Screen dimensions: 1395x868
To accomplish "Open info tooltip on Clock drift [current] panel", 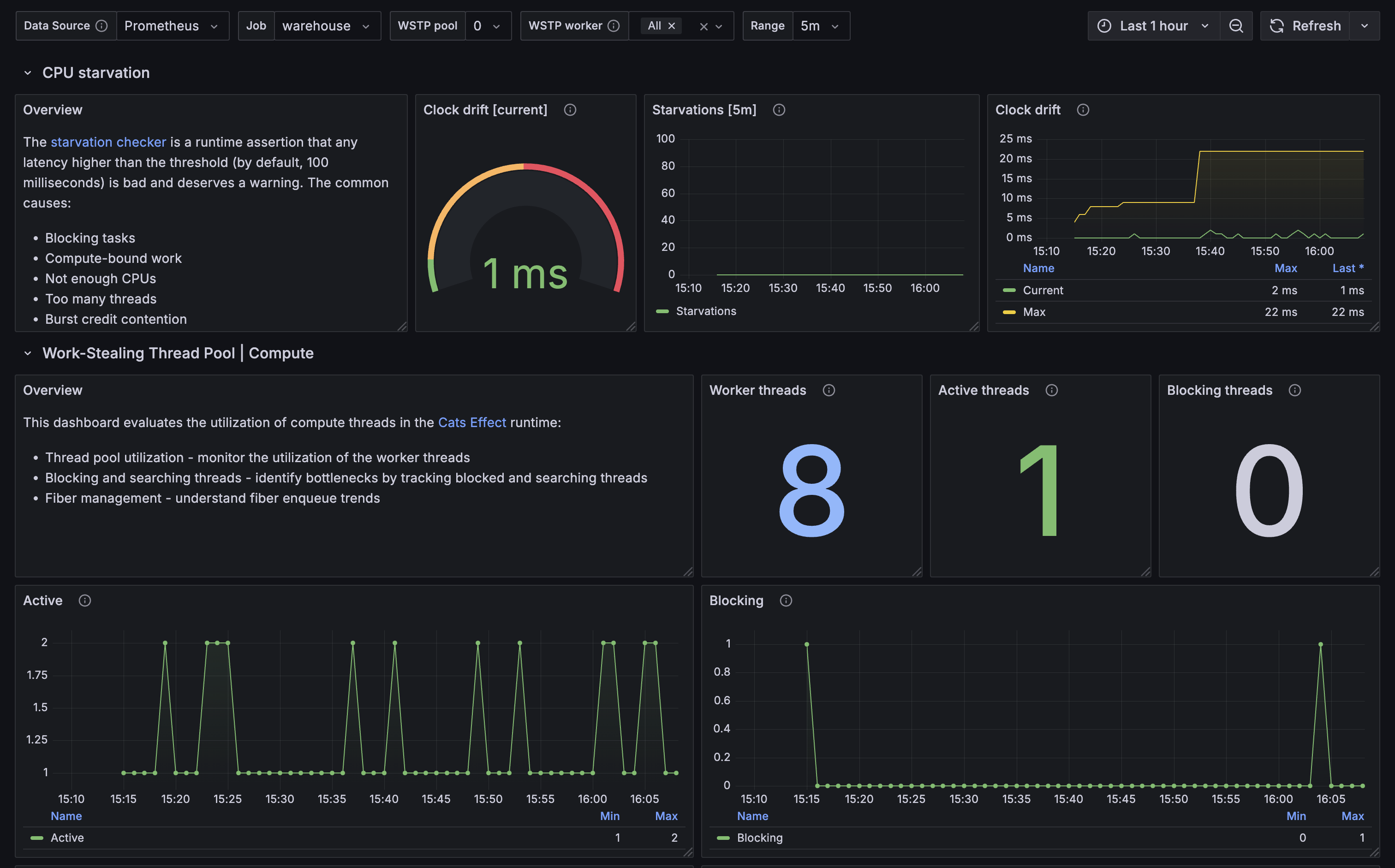I will pyautogui.click(x=569, y=110).
